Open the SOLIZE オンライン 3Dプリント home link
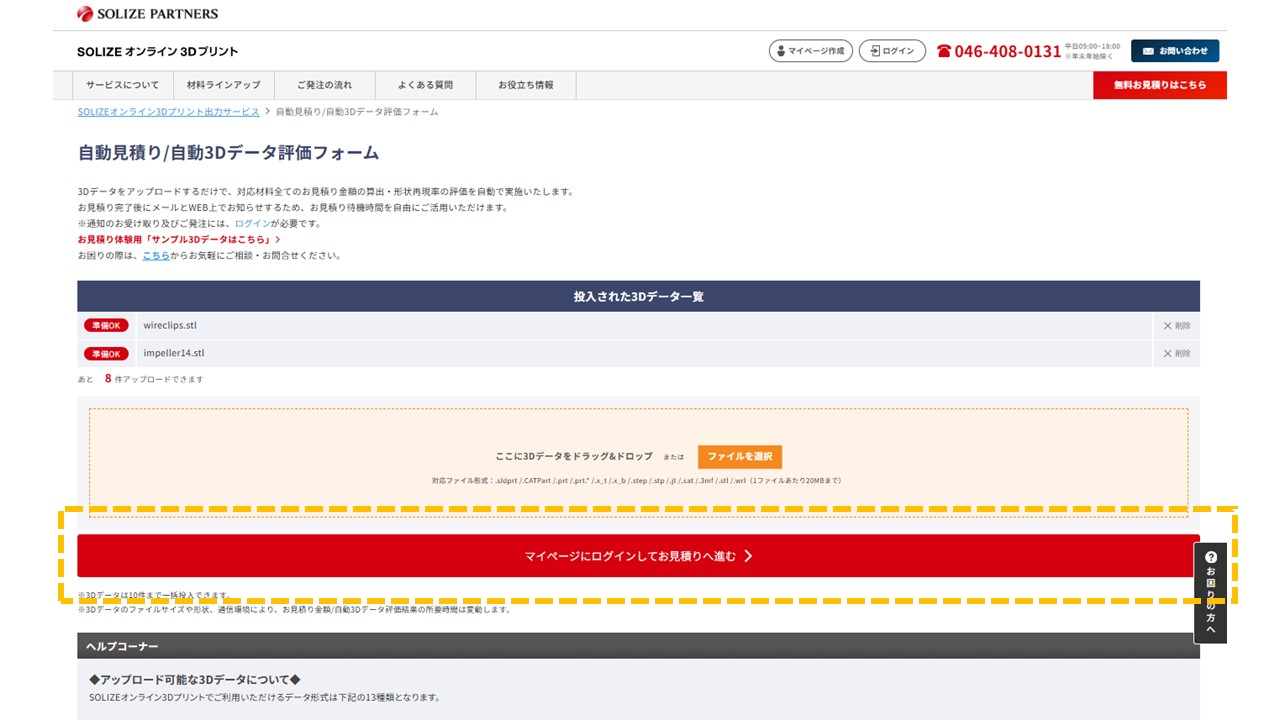 pyautogui.click(x=157, y=51)
